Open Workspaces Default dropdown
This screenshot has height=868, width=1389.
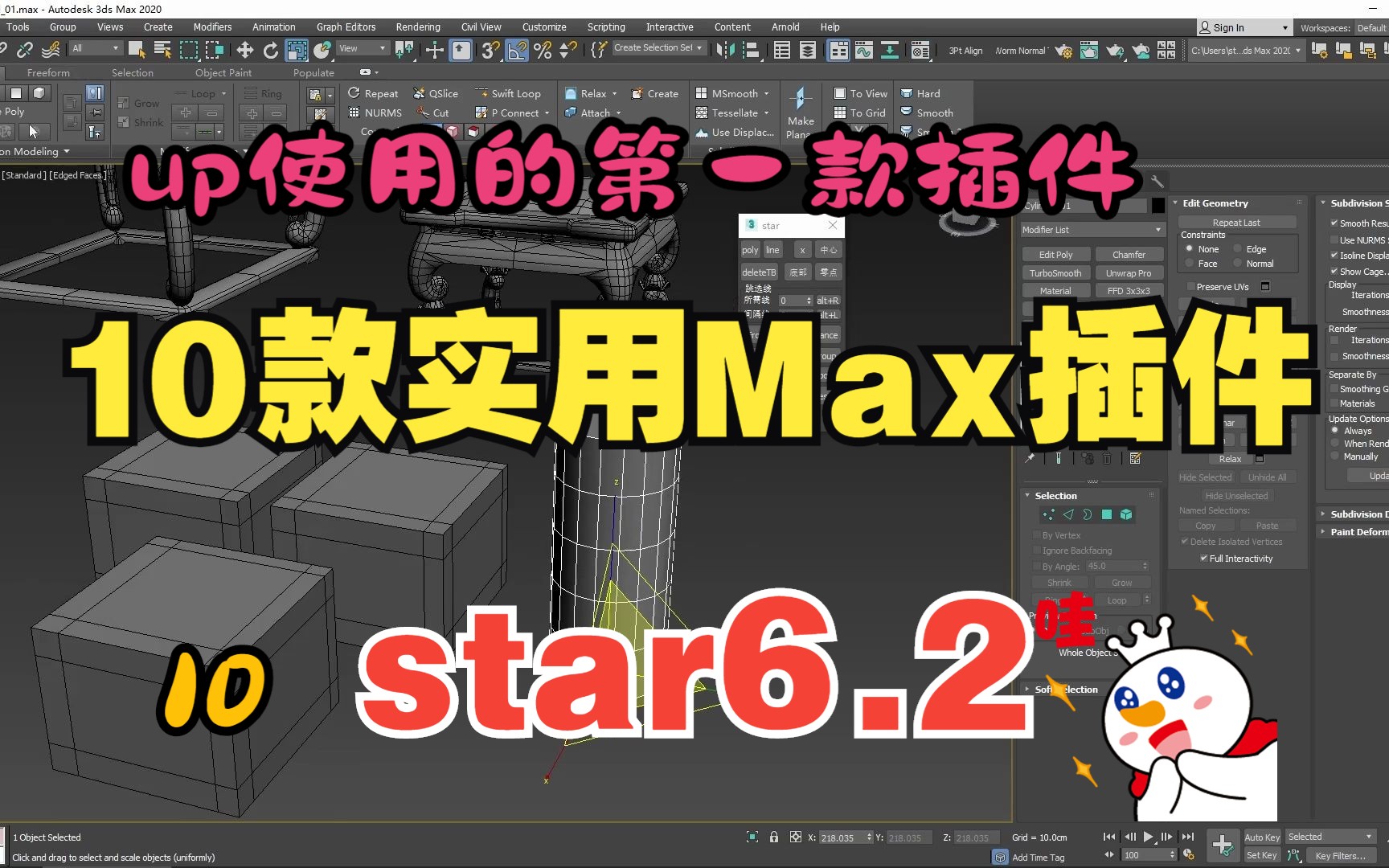[1371, 28]
